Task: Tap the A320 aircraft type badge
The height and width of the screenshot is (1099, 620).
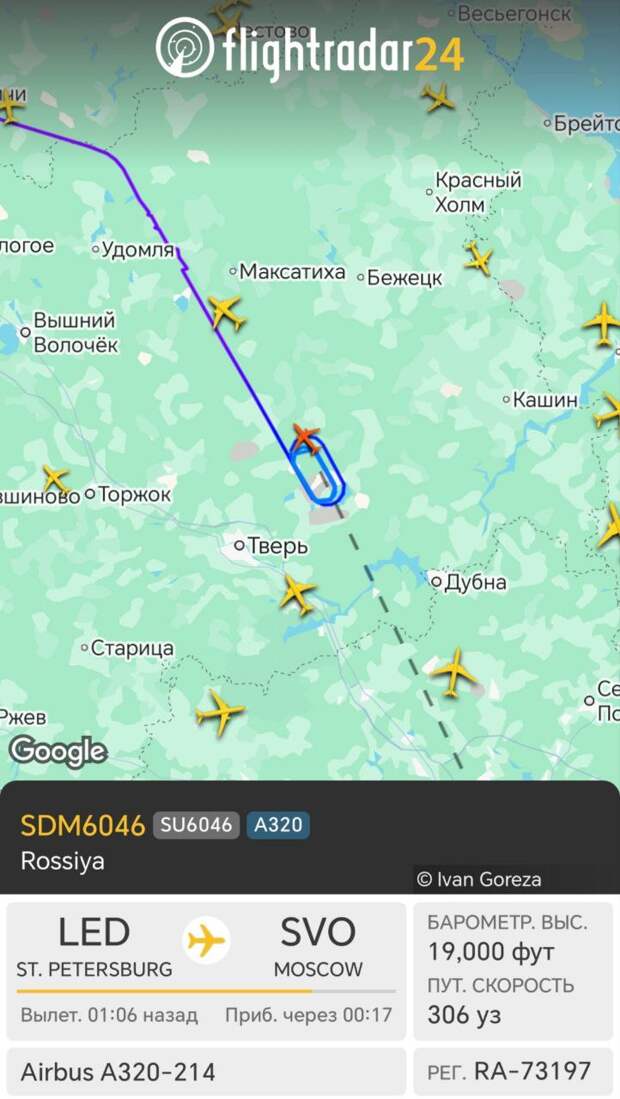Action: click(x=277, y=825)
